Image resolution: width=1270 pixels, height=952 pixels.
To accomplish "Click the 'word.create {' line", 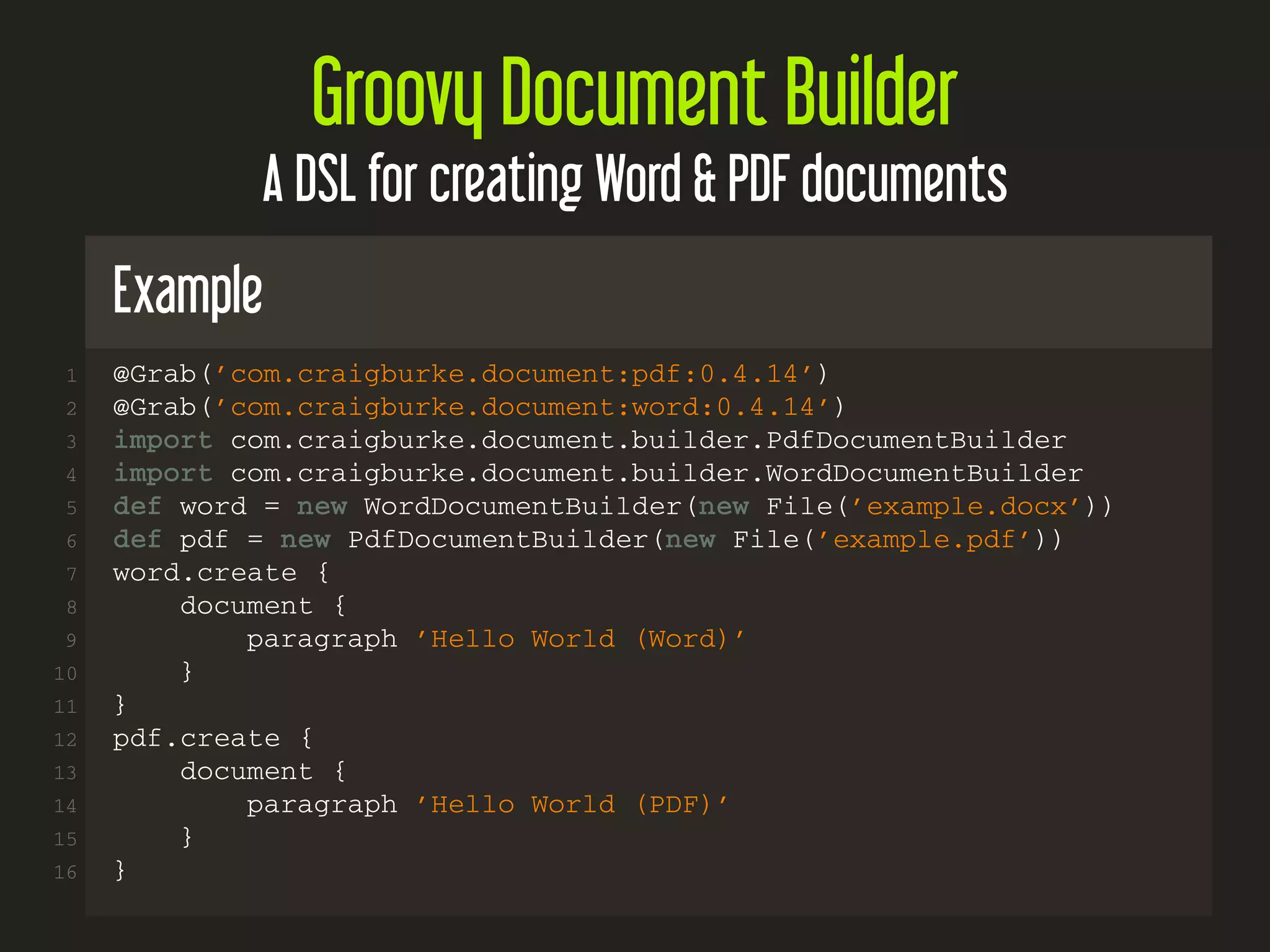I will tap(221, 573).
